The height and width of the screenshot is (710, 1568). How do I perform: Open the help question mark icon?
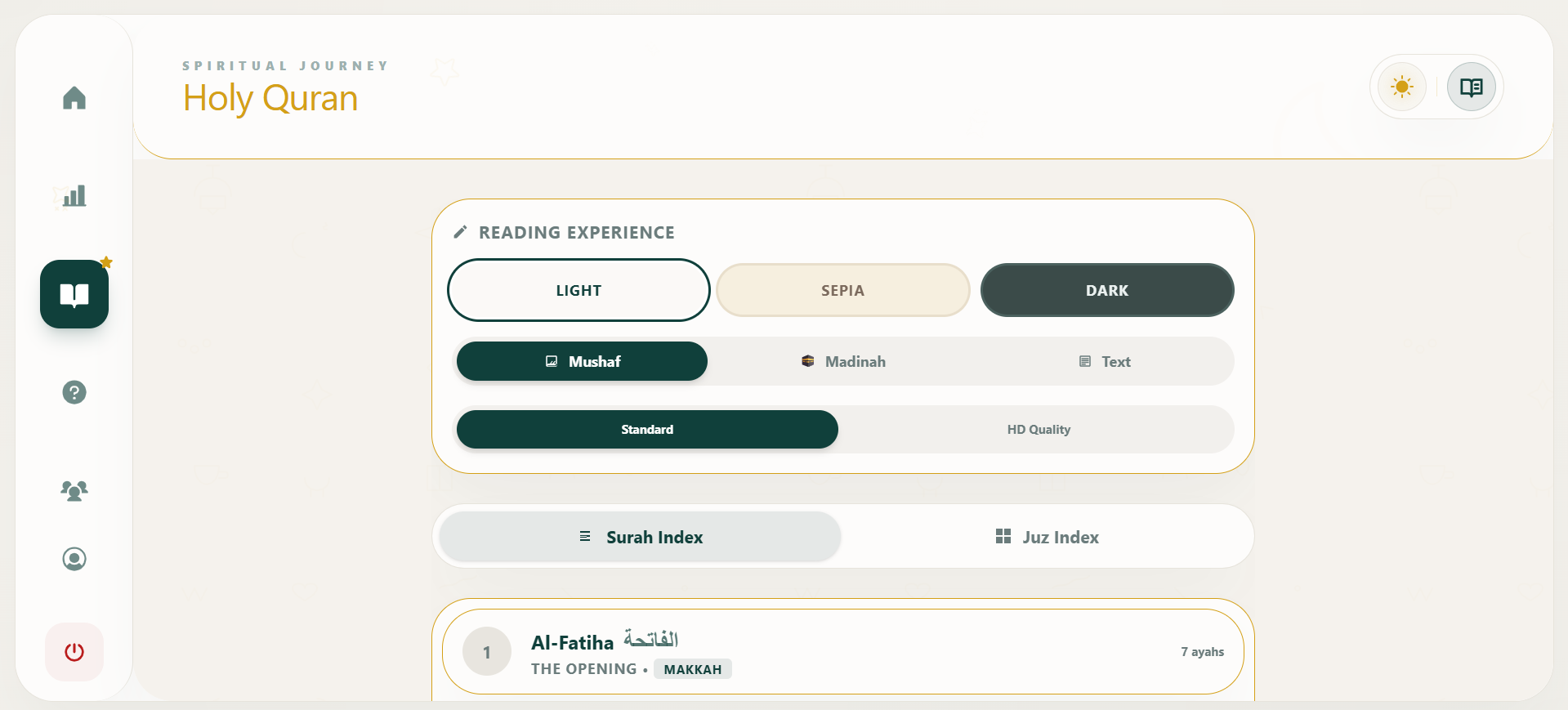74,392
